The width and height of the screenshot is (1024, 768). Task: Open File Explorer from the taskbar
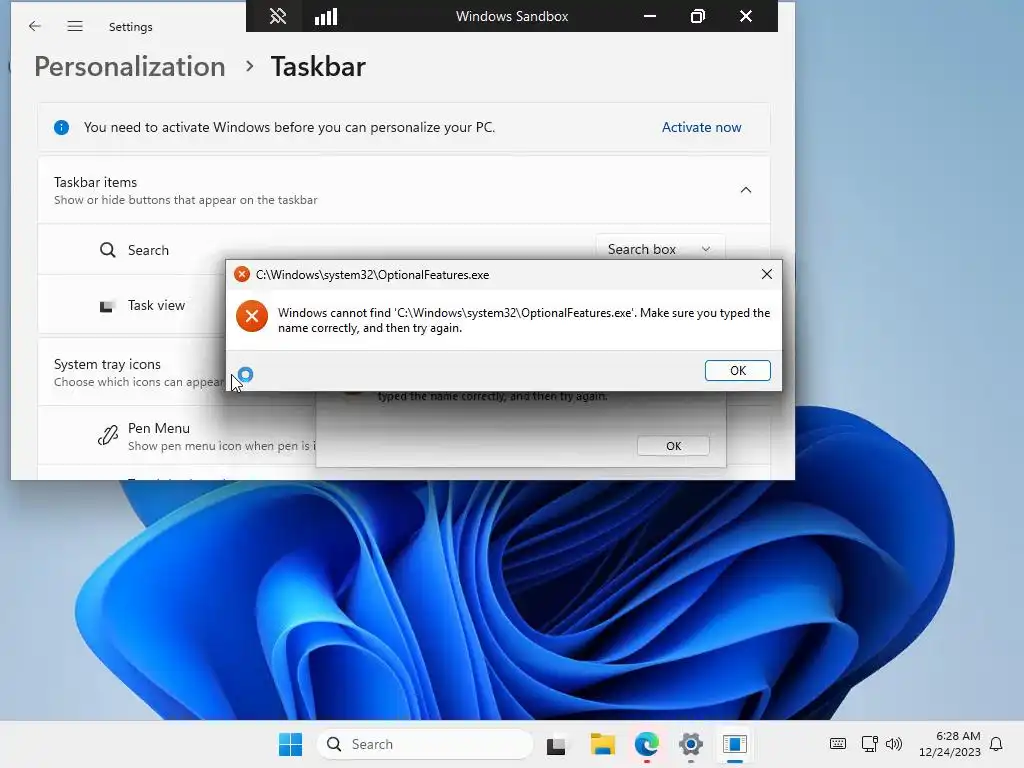(603, 744)
